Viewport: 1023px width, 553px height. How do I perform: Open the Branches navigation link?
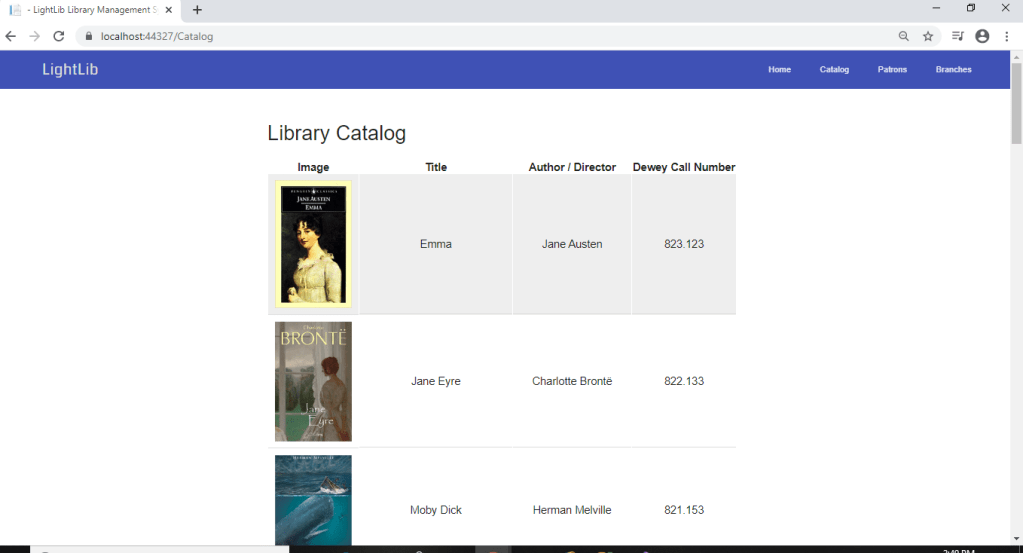point(953,70)
